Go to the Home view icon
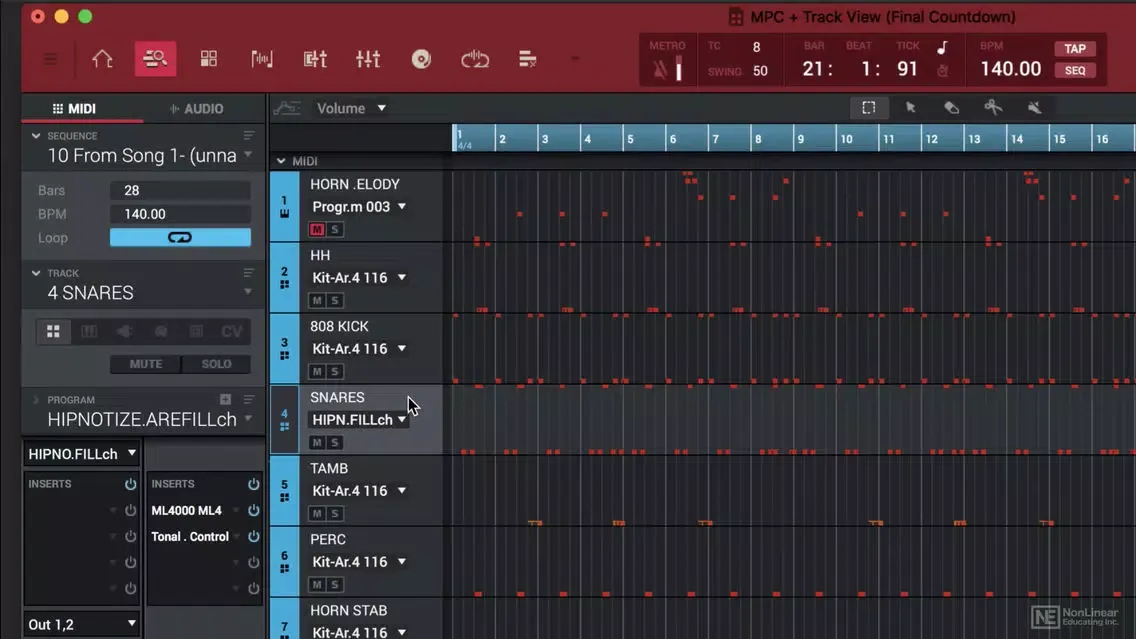This screenshot has width=1136, height=639. coord(102,59)
